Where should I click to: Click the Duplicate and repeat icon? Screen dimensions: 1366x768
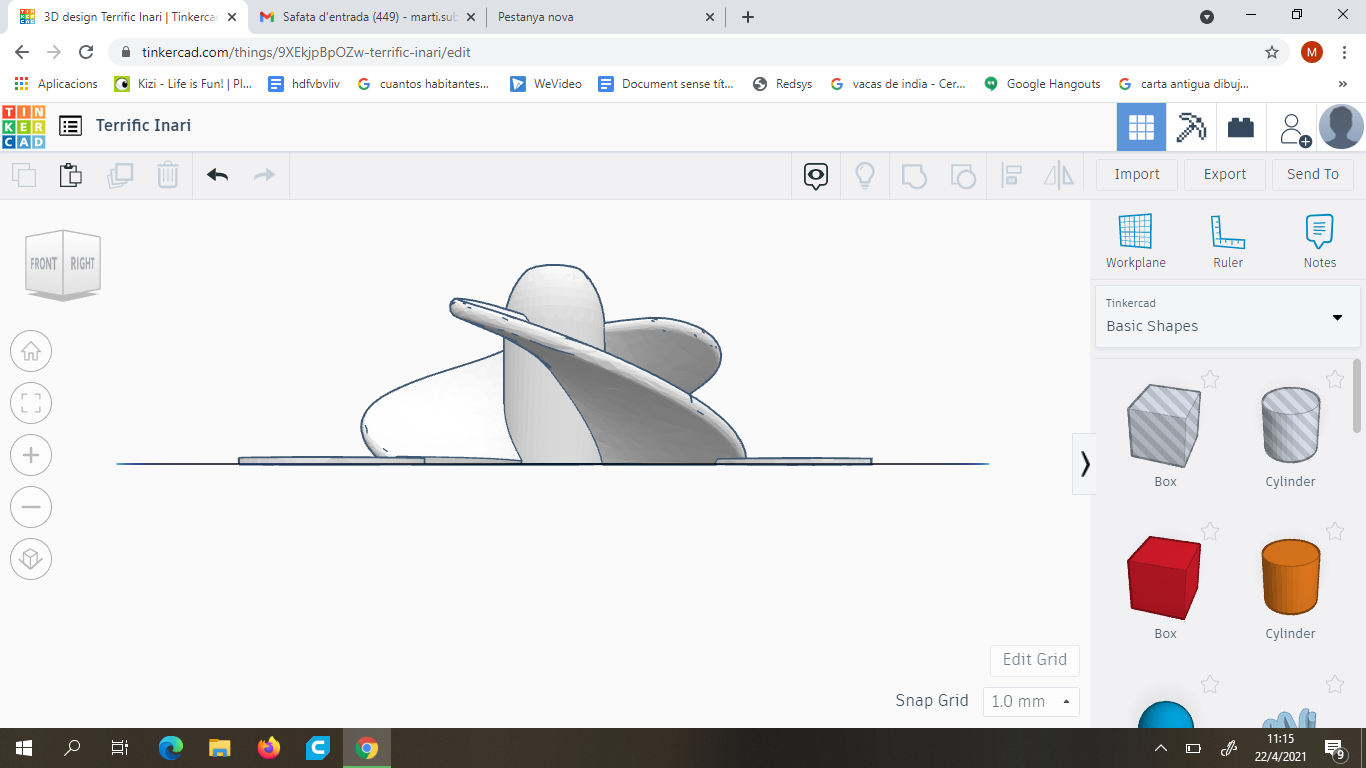click(120, 175)
